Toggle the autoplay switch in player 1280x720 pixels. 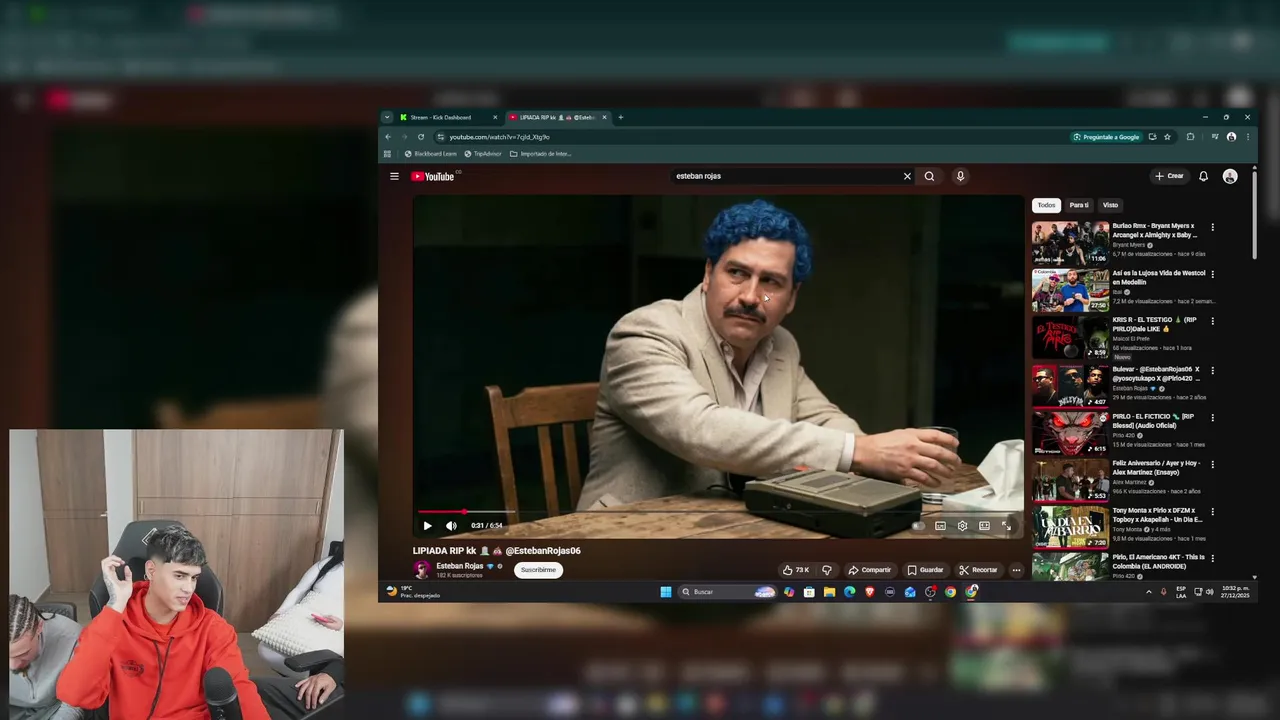[918, 525]
